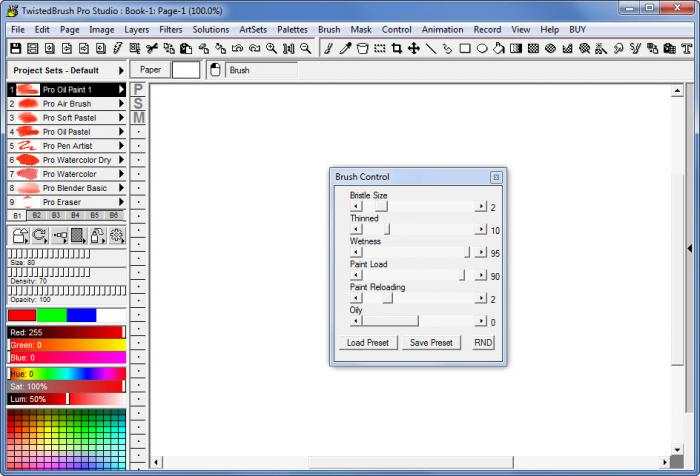The image size is (700, 476).
Task: Select the dashed rectangle selection tool
Action: 379,48
